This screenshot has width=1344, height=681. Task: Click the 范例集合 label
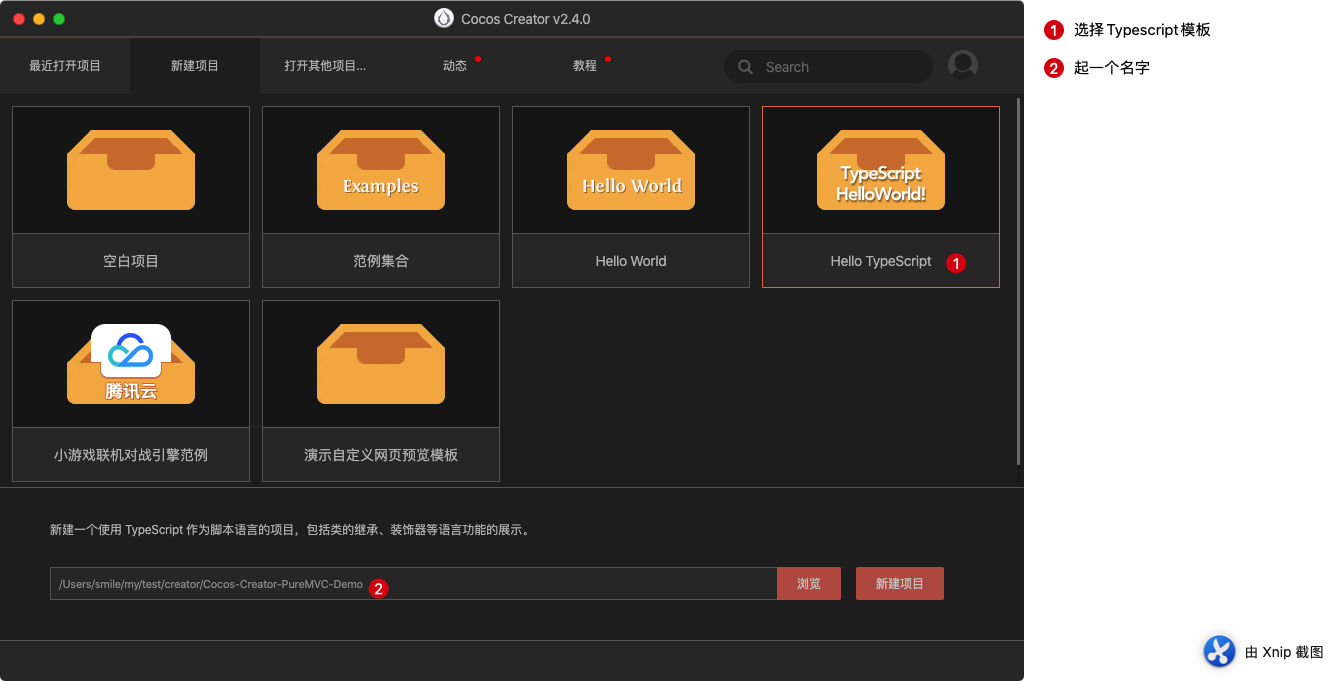pos(381,261)
